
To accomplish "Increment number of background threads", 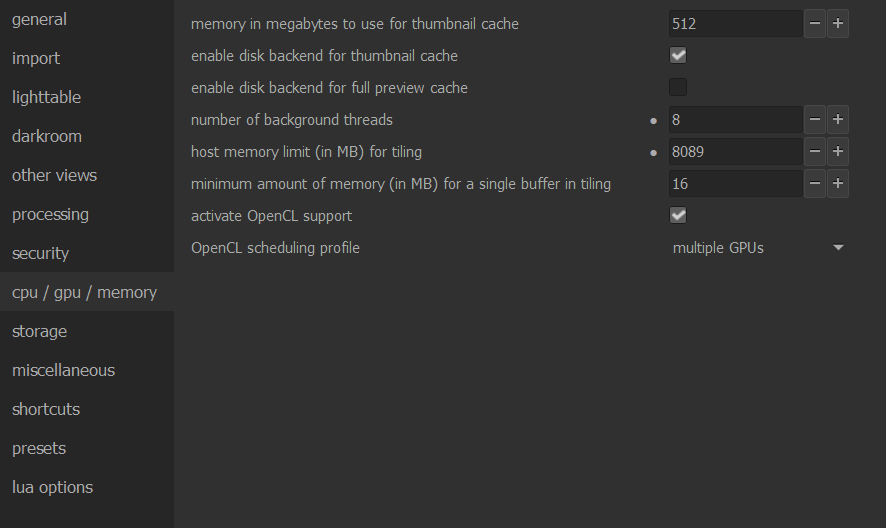I will [x=838, y=120].
